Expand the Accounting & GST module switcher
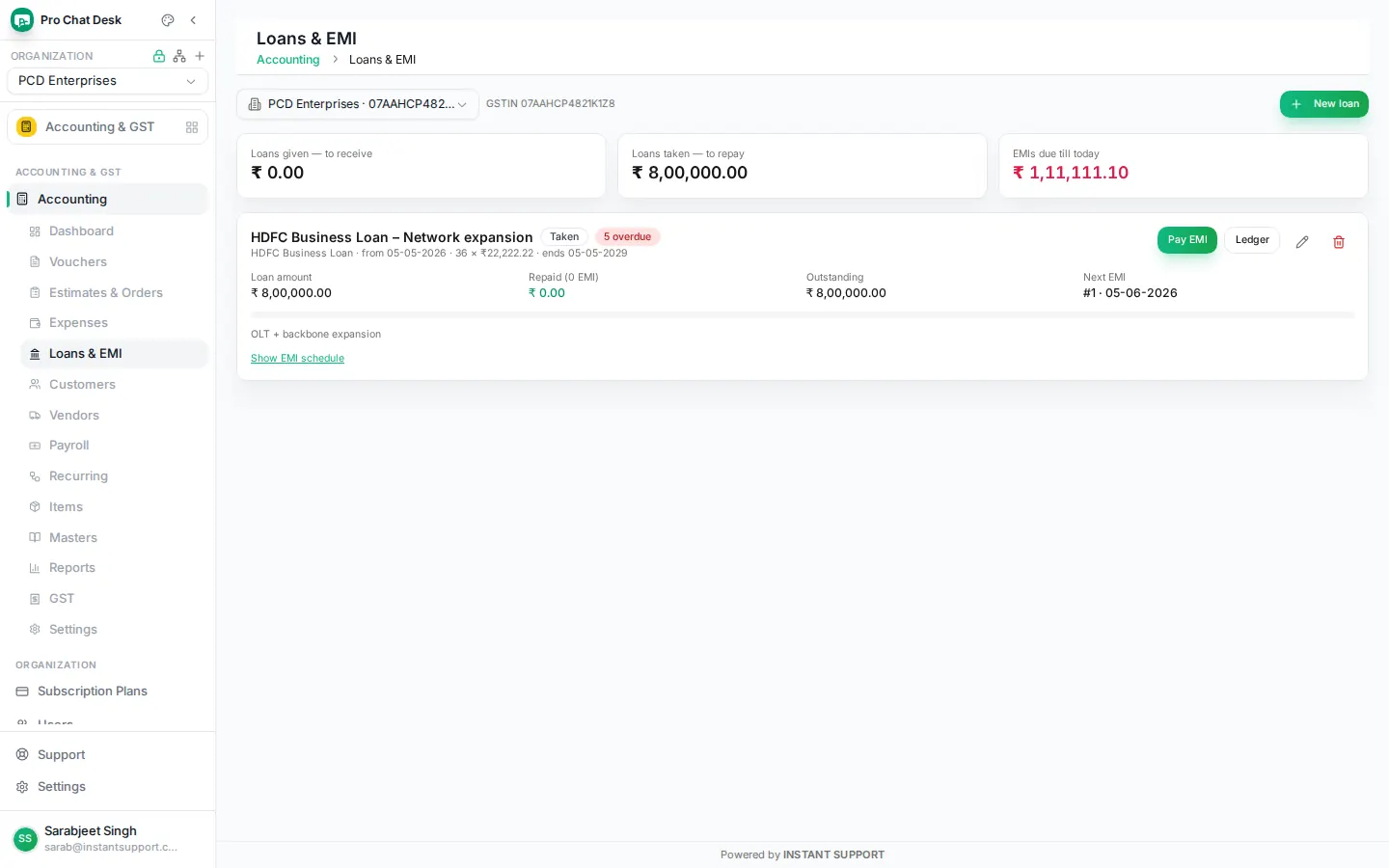Image resolution: width=1389 pixels, height=868 pixels. [107, 127]
